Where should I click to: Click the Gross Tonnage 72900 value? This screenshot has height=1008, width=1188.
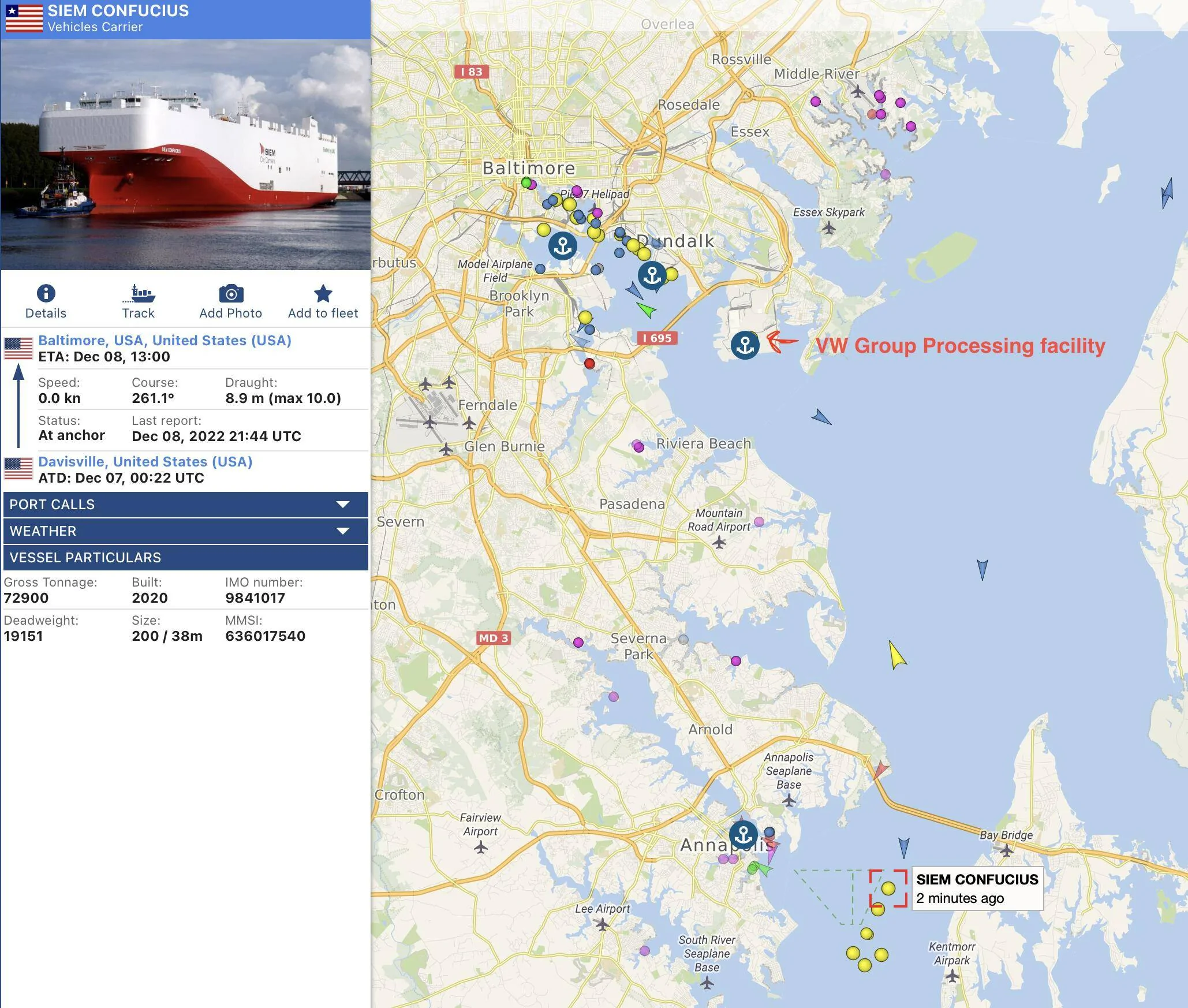tap(26, 598)
